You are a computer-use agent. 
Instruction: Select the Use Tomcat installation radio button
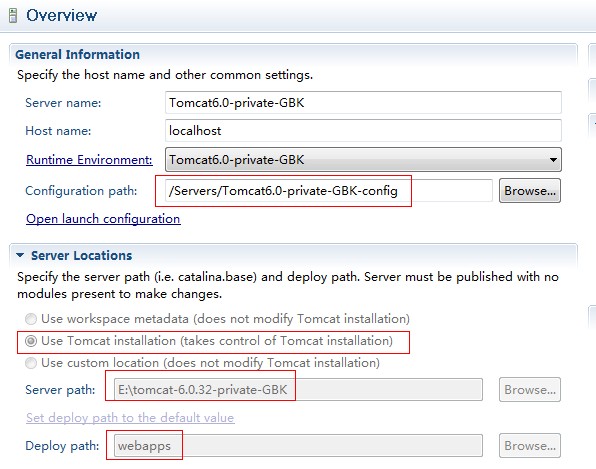pyautogui.click(x=31, y=341)
